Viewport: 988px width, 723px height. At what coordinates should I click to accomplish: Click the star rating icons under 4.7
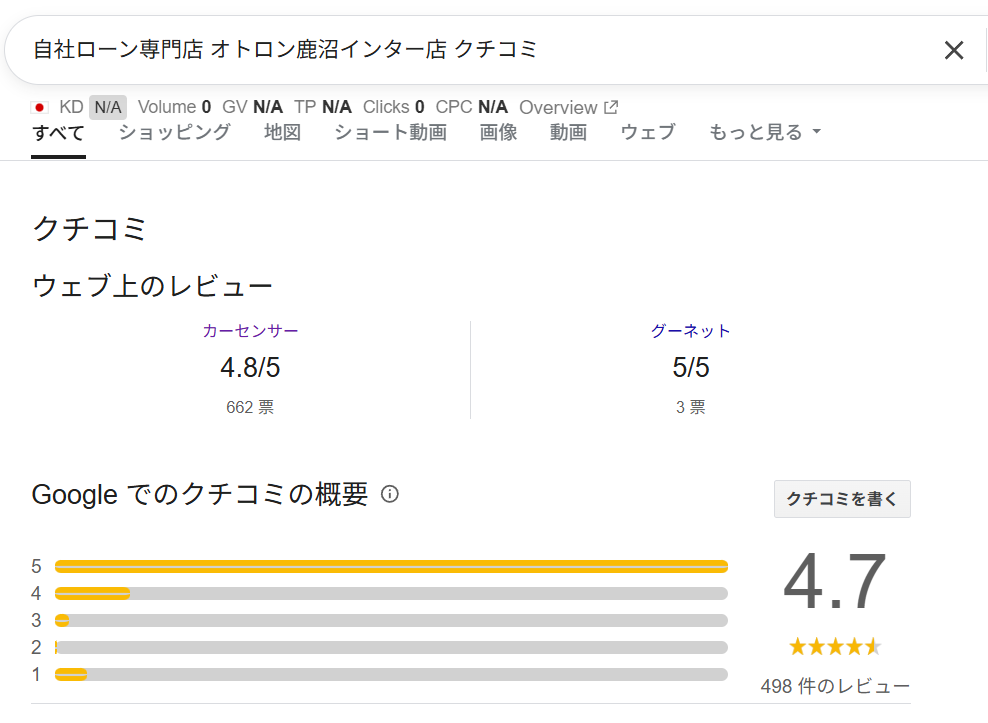[x=835, y=646]
